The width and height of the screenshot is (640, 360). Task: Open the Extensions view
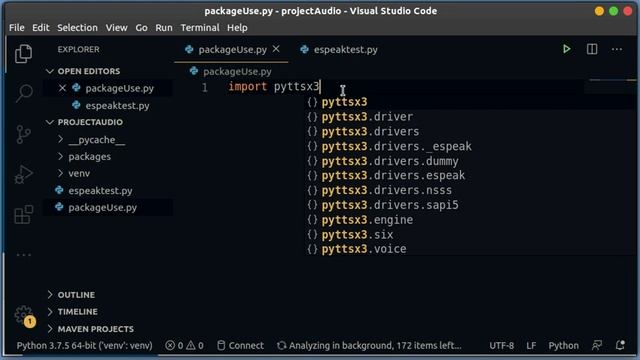[x=23, y=214]
